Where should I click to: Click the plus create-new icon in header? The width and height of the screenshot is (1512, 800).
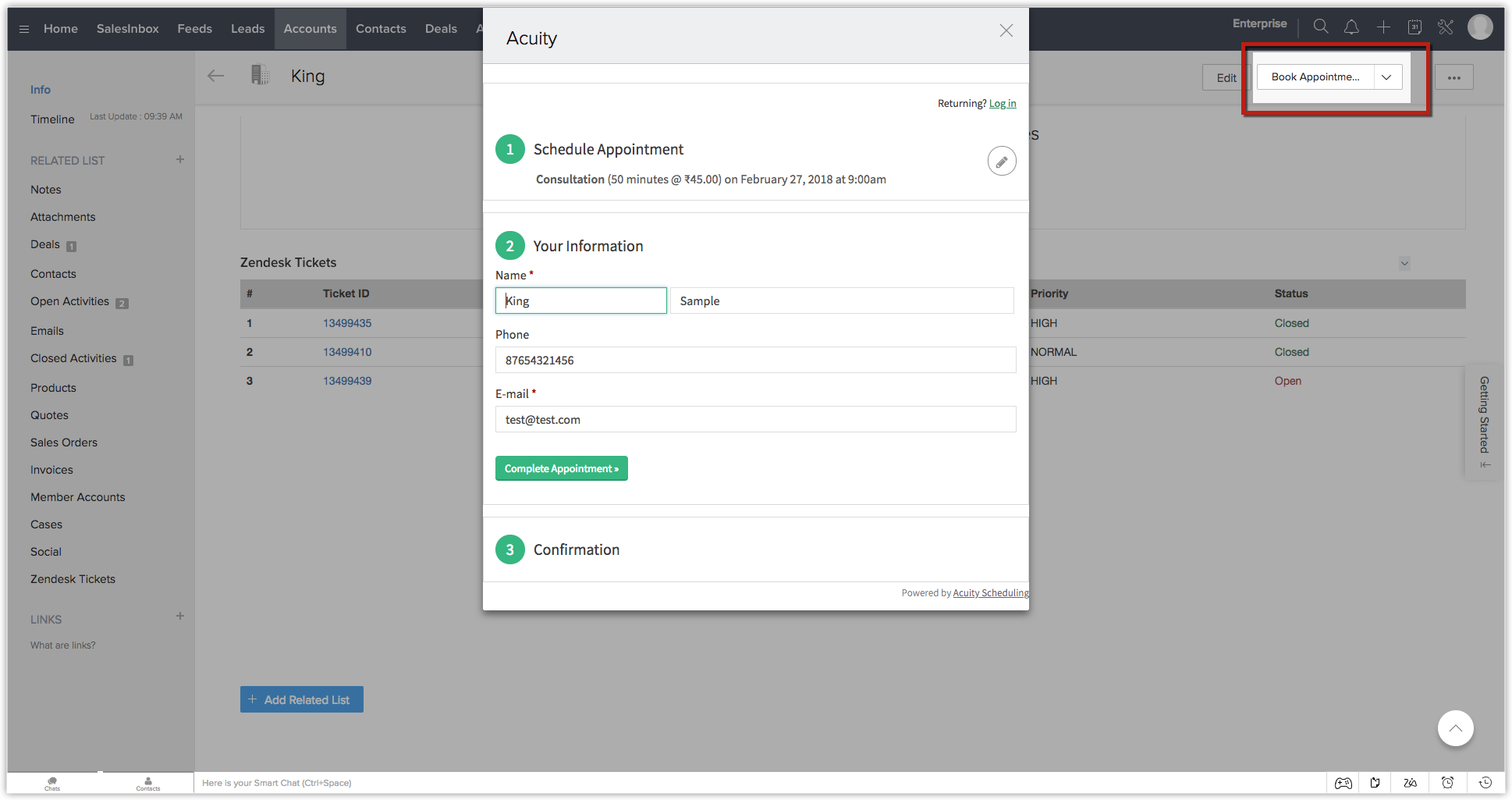[x=1383, y=27]
